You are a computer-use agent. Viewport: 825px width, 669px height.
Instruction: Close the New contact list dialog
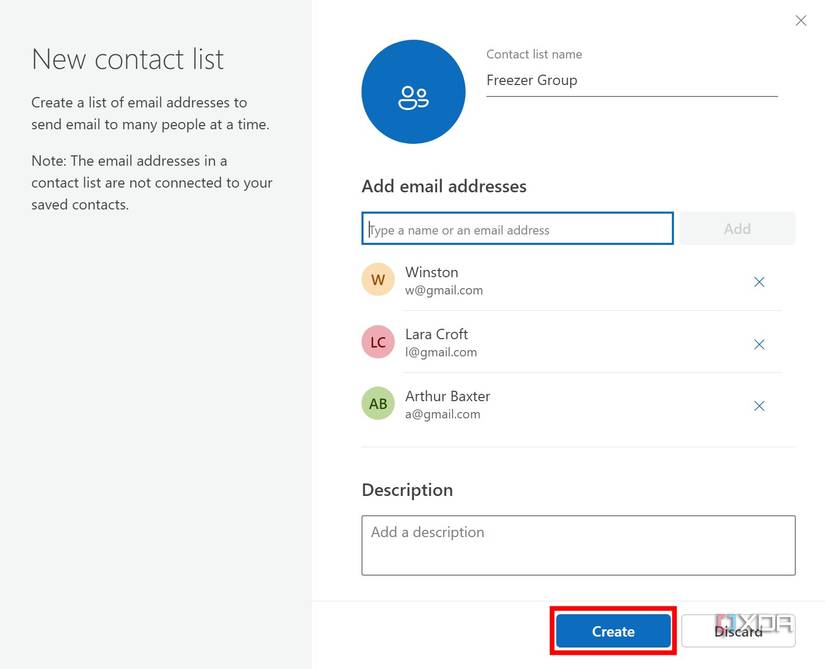(800, 20)
